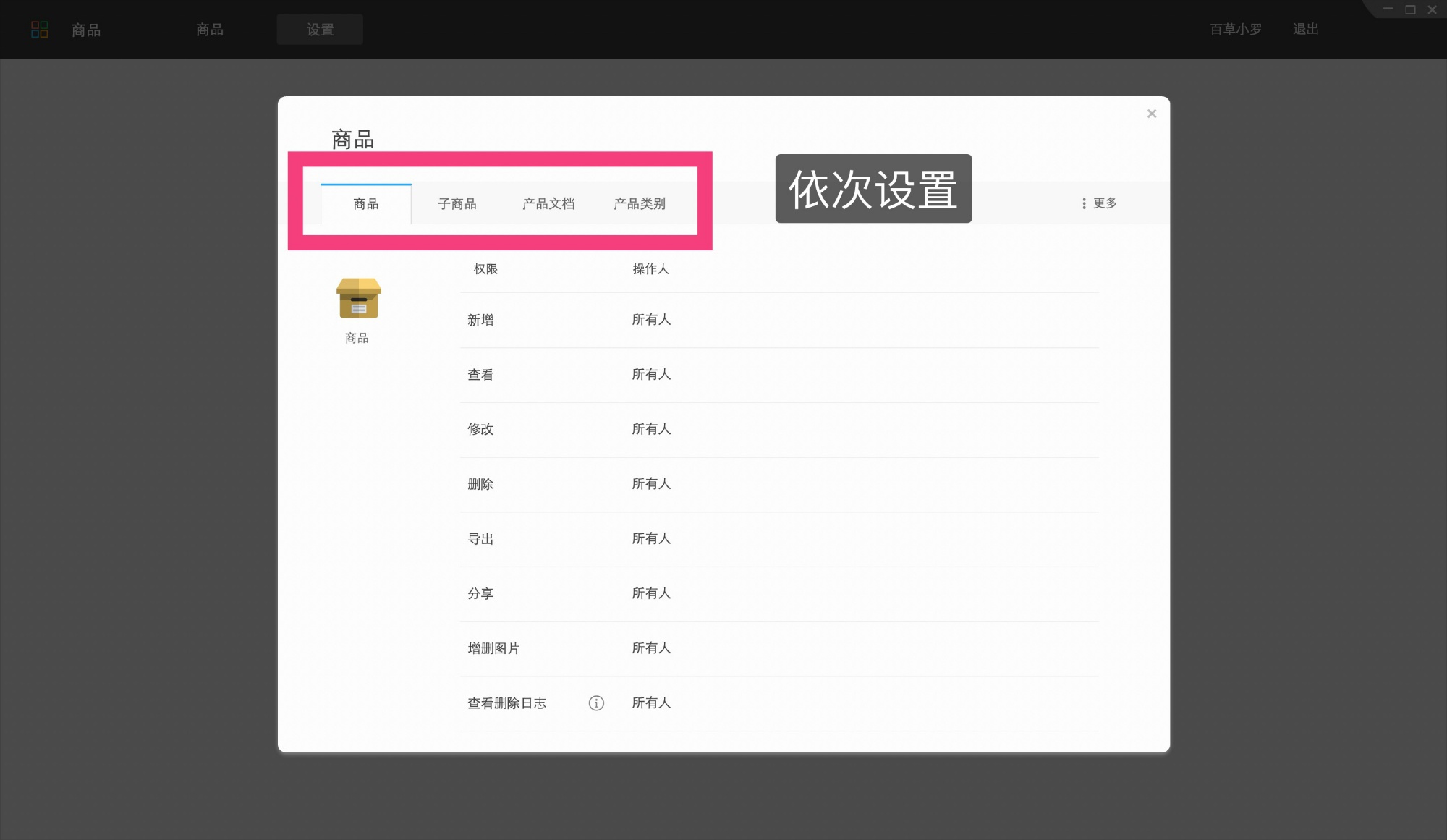Click the username 百草小罗

click(1234, 29)
